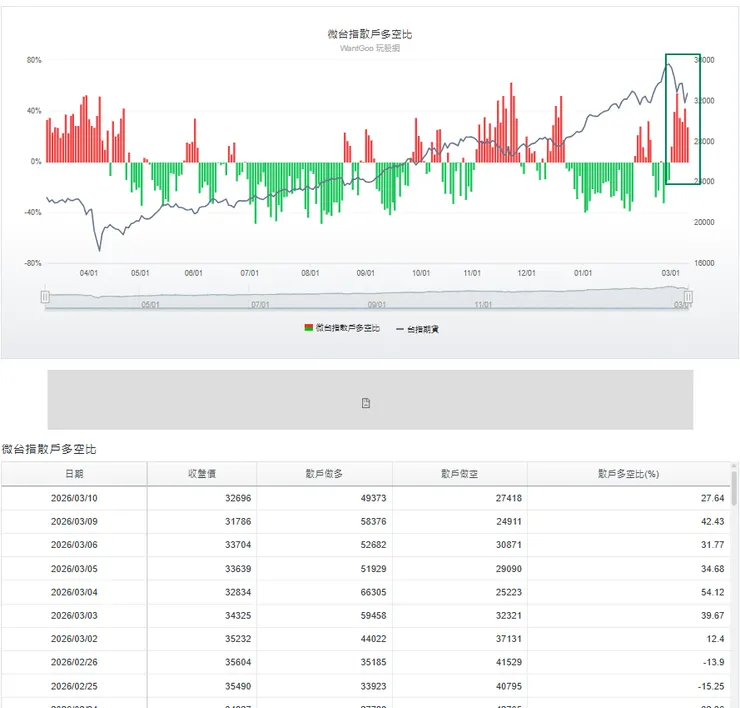Click ratio value 54.12
The width and height of the screenshot is (740, 708).
point(712,592)
